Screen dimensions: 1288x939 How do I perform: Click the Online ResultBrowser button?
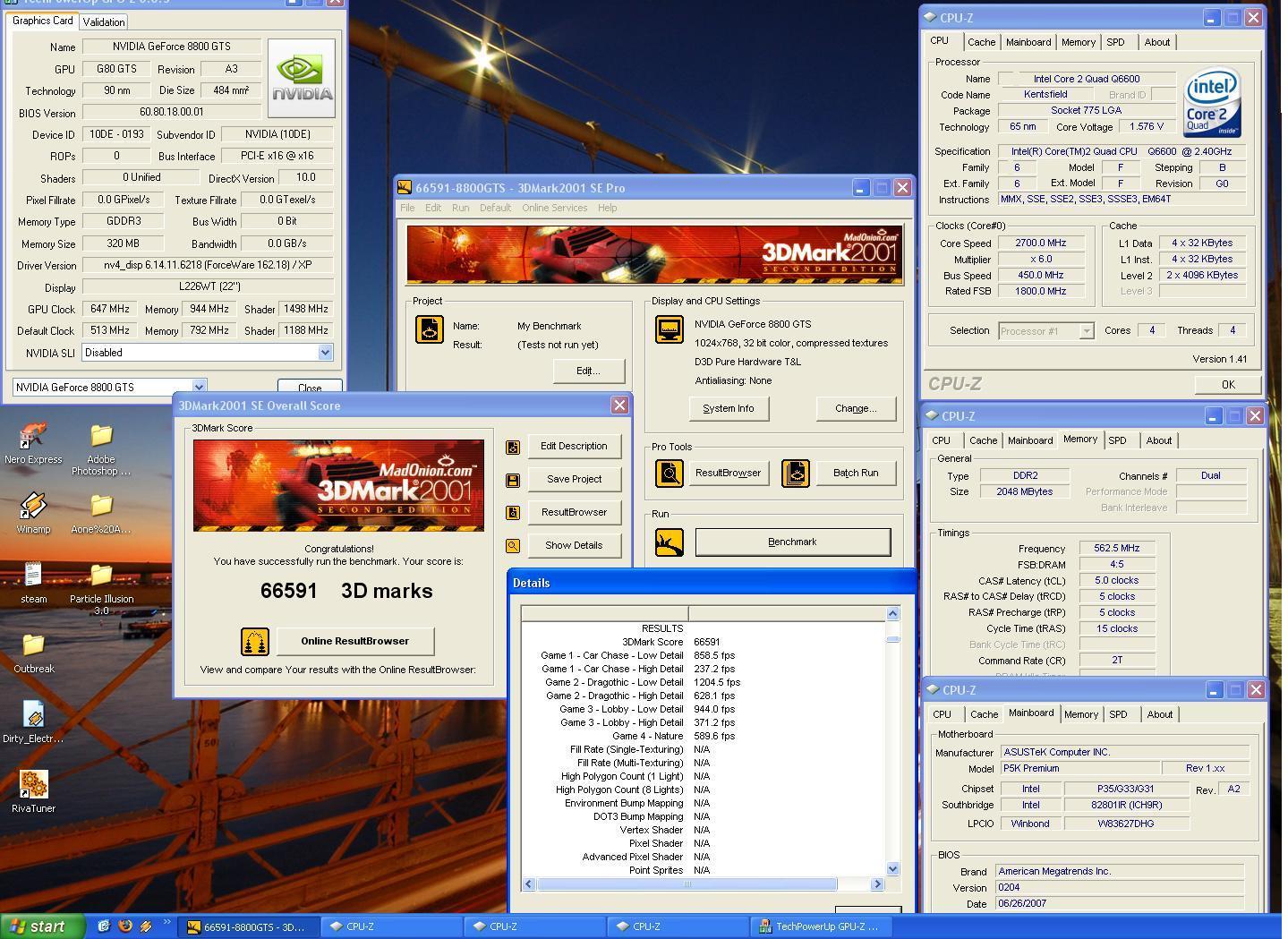tap(354, 641)
